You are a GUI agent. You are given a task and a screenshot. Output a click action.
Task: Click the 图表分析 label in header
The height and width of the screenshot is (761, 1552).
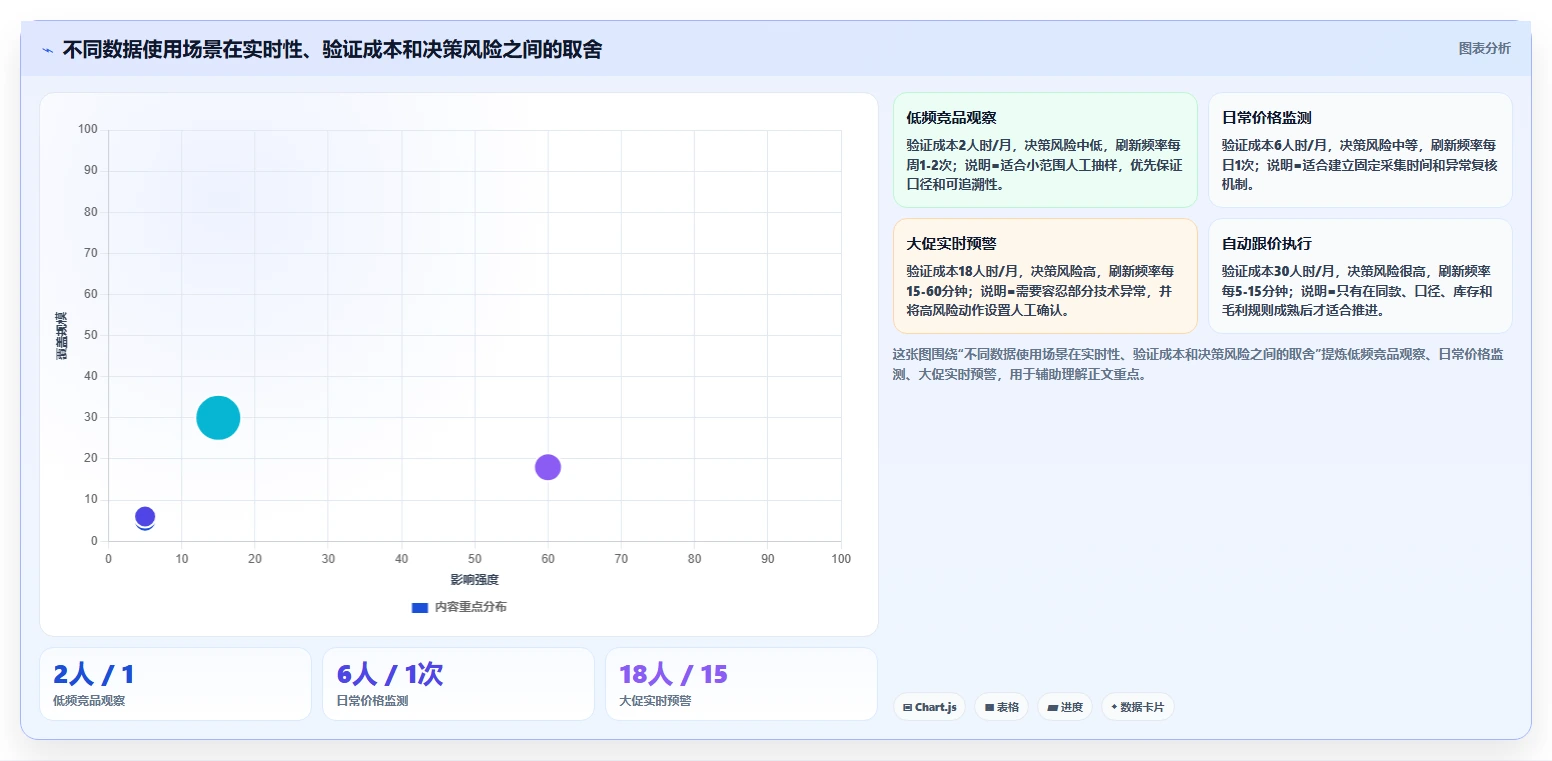1485,48
